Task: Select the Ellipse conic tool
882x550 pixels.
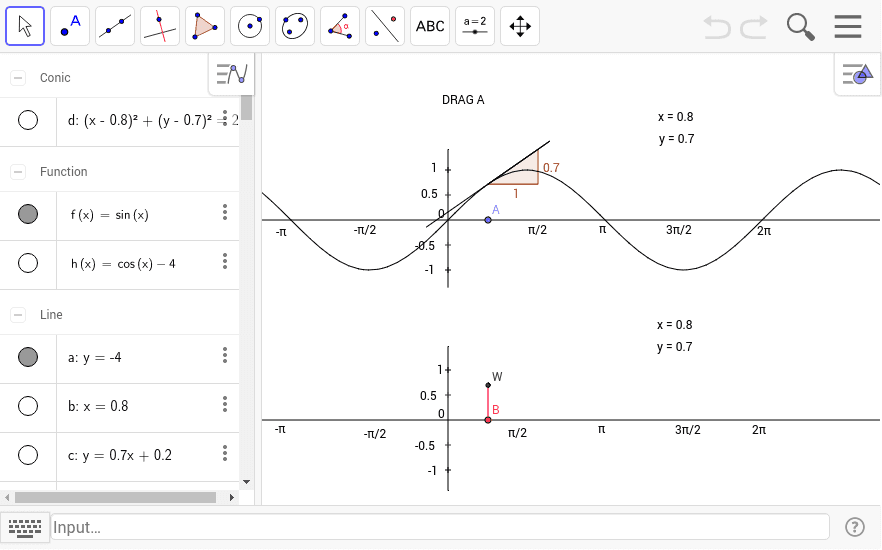Action: pos(295,26)
